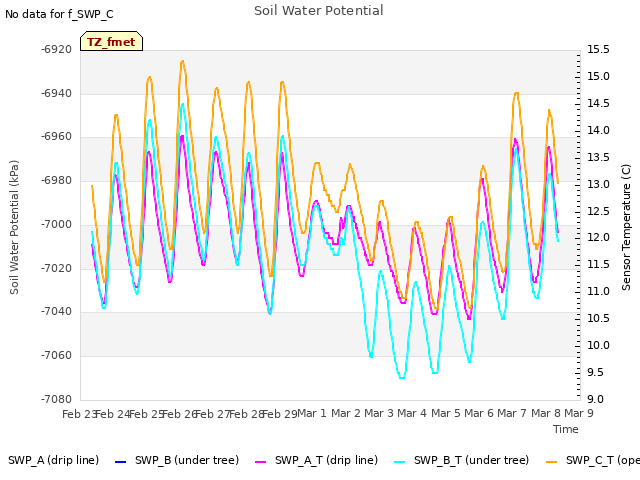Click the 'Soil Water Potential' chart title
640x480 pixels.
[x=319, y=11]
